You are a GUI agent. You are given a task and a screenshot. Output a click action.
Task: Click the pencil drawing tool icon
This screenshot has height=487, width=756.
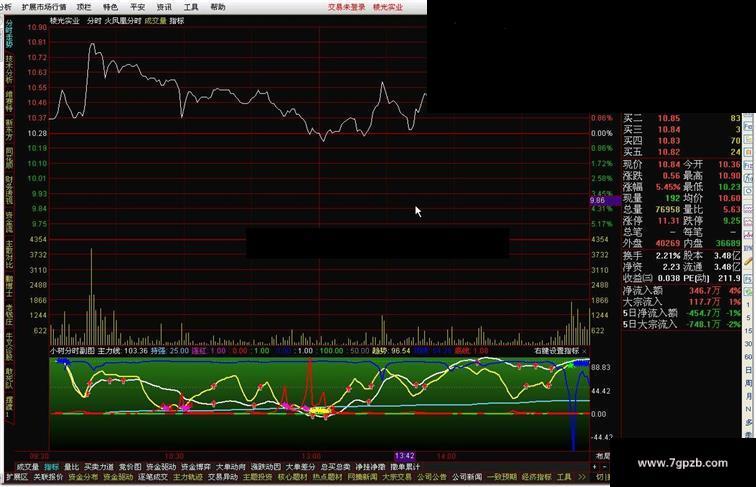coord(748,261)
